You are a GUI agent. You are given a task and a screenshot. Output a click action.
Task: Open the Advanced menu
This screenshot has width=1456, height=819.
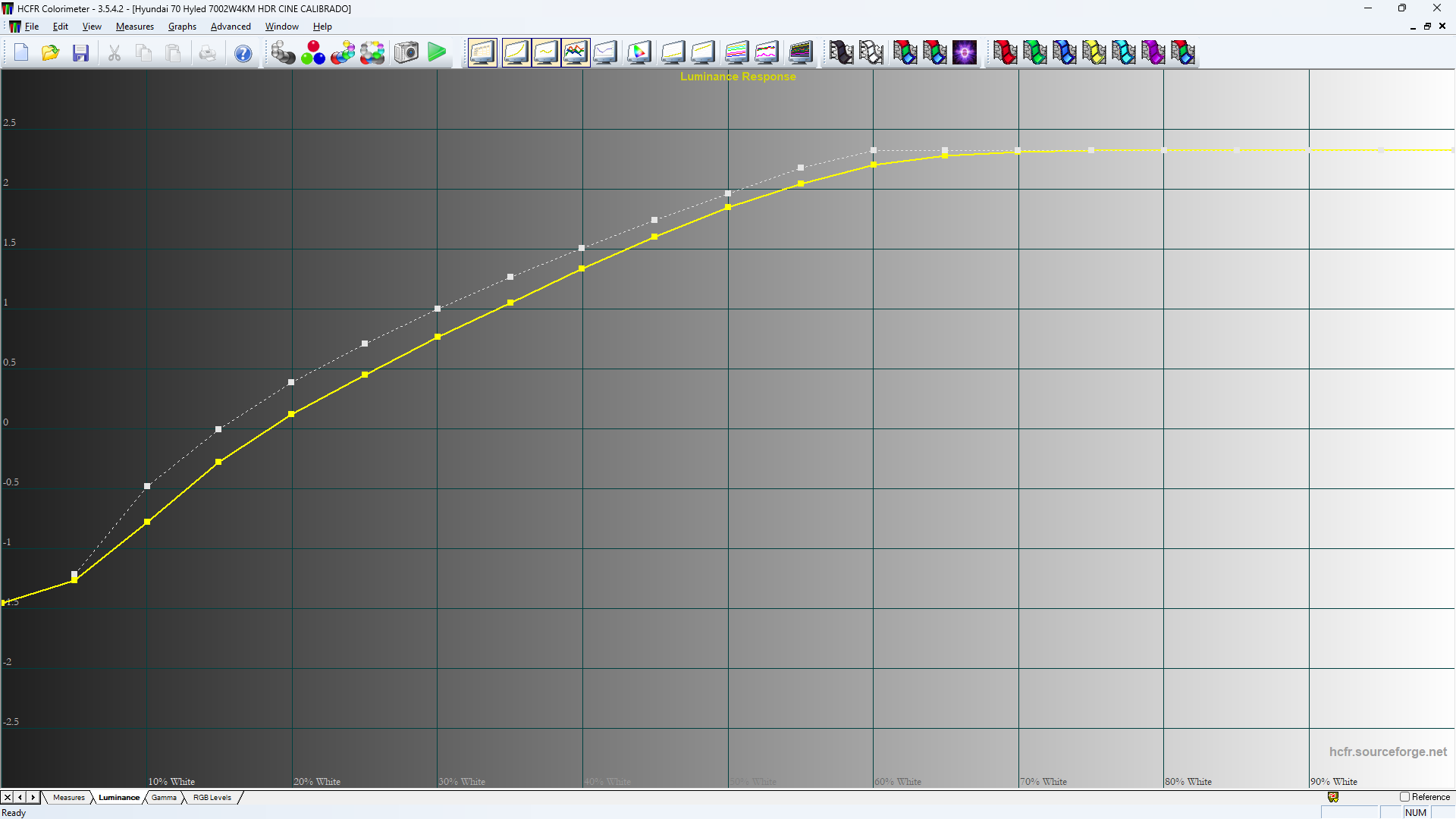coord(231,26)
